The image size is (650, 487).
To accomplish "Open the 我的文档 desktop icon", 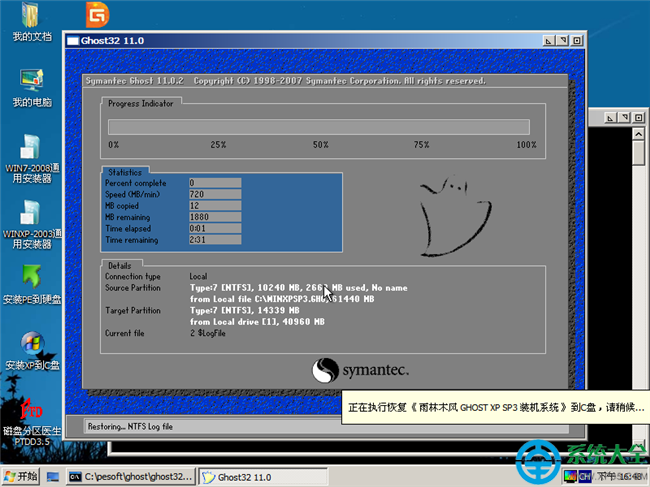I will tap(30, 21).
